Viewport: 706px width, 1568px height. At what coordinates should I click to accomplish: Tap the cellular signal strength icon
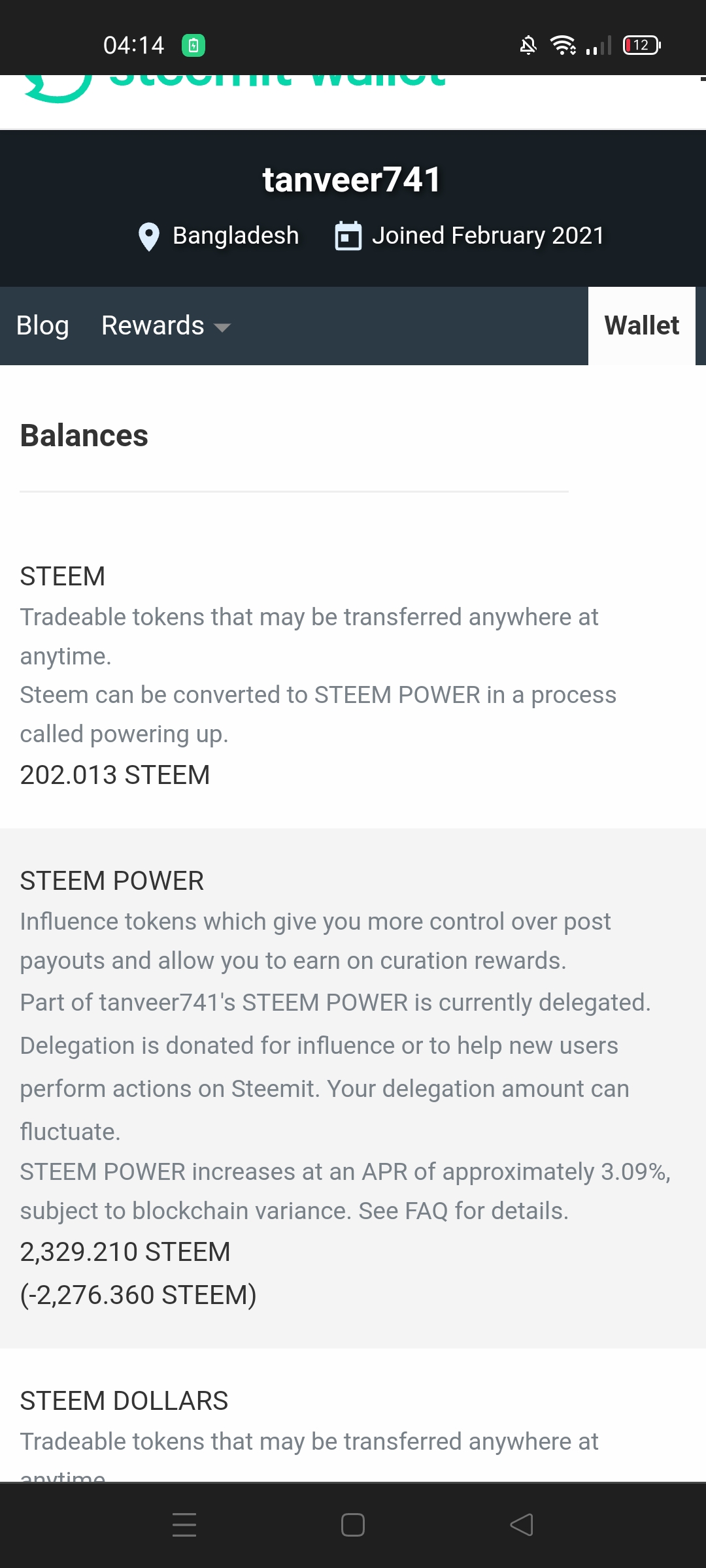599,45
